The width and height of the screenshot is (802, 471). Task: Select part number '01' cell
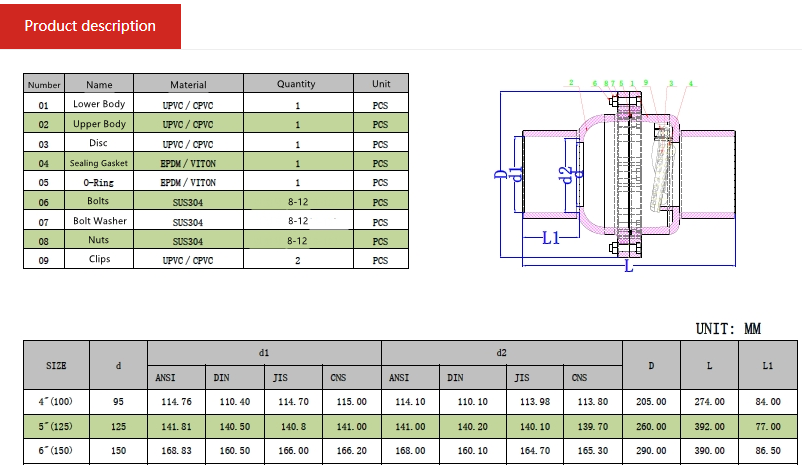pyautogui.click(x=44, y=104)
